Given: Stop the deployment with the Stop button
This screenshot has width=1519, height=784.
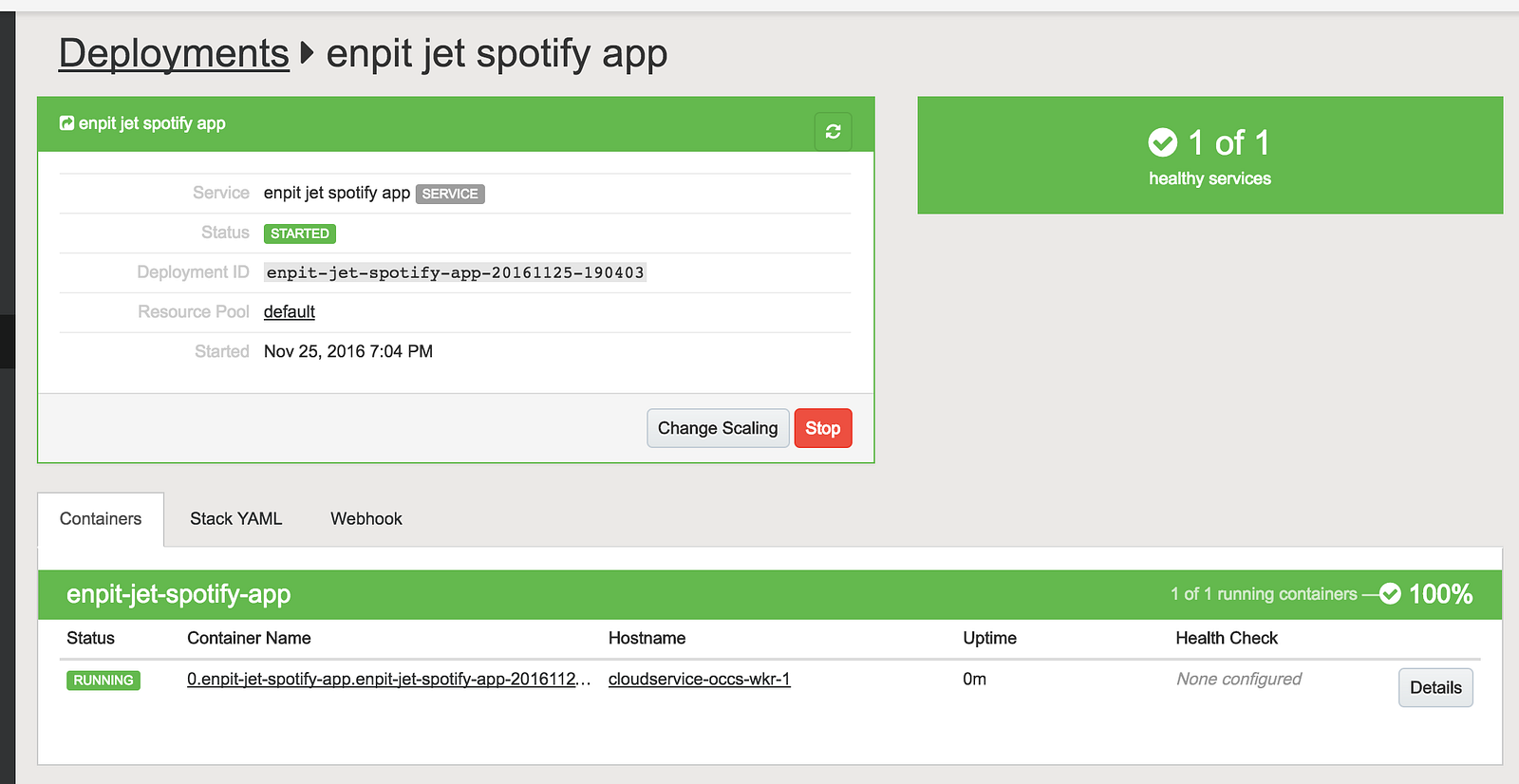Looking at the screenshot, I should tap(822, 428).
